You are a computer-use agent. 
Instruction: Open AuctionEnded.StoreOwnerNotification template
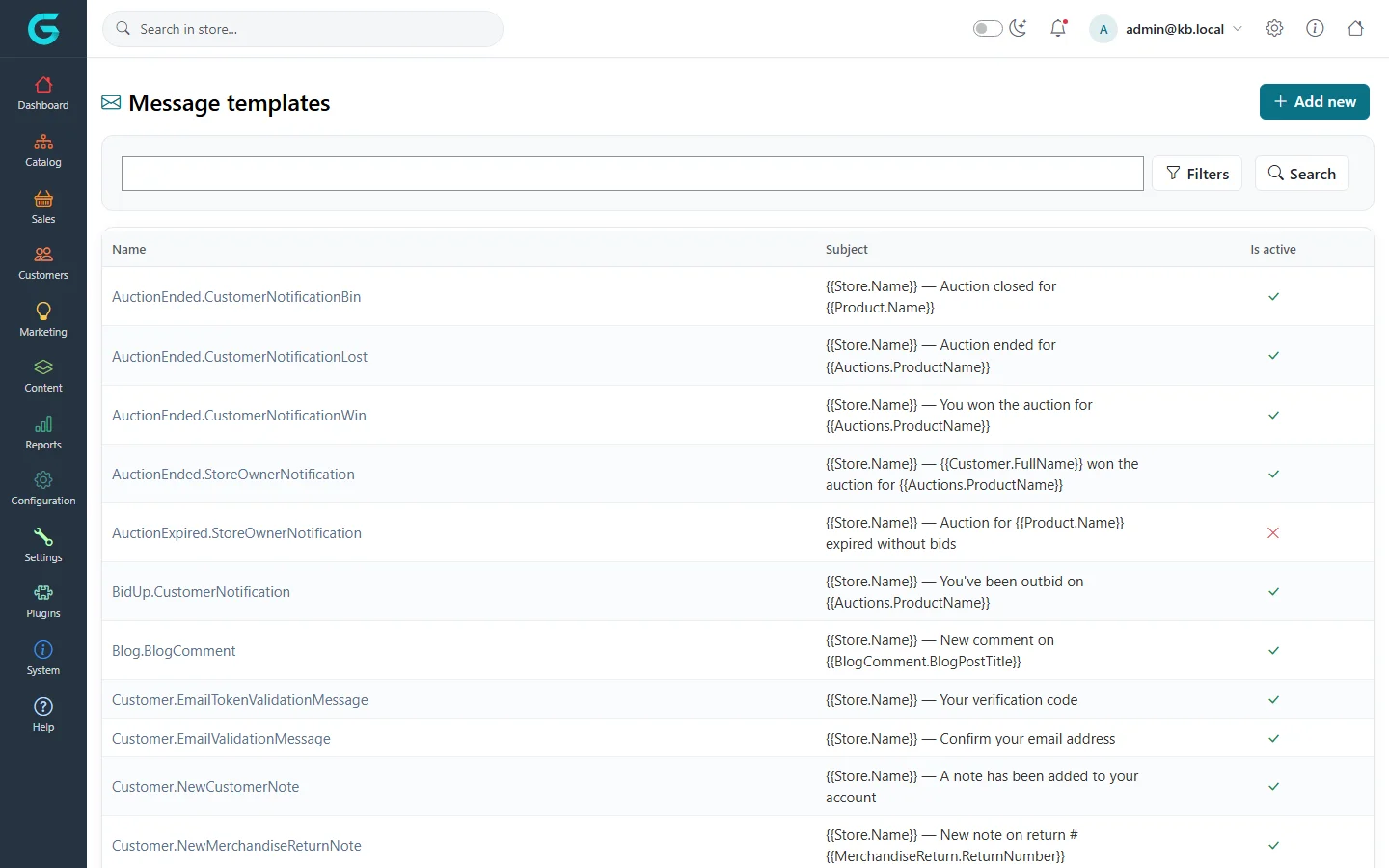point(233,475)
